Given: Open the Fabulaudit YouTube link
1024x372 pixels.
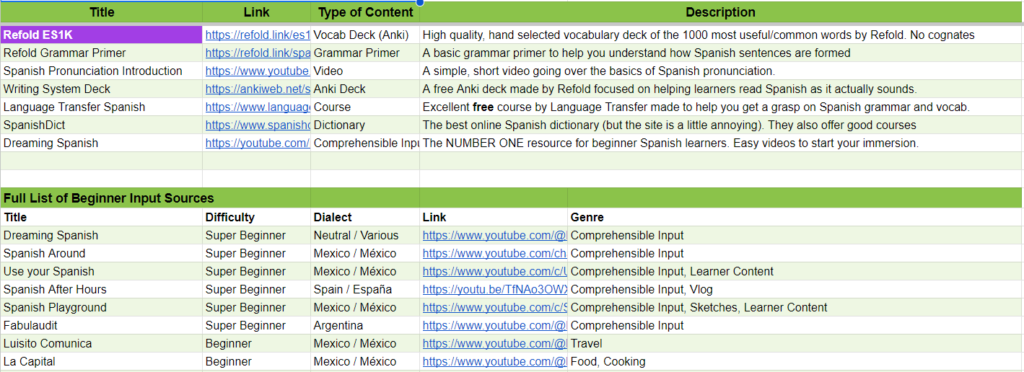Looking at the screenshot, I should 495,325.
